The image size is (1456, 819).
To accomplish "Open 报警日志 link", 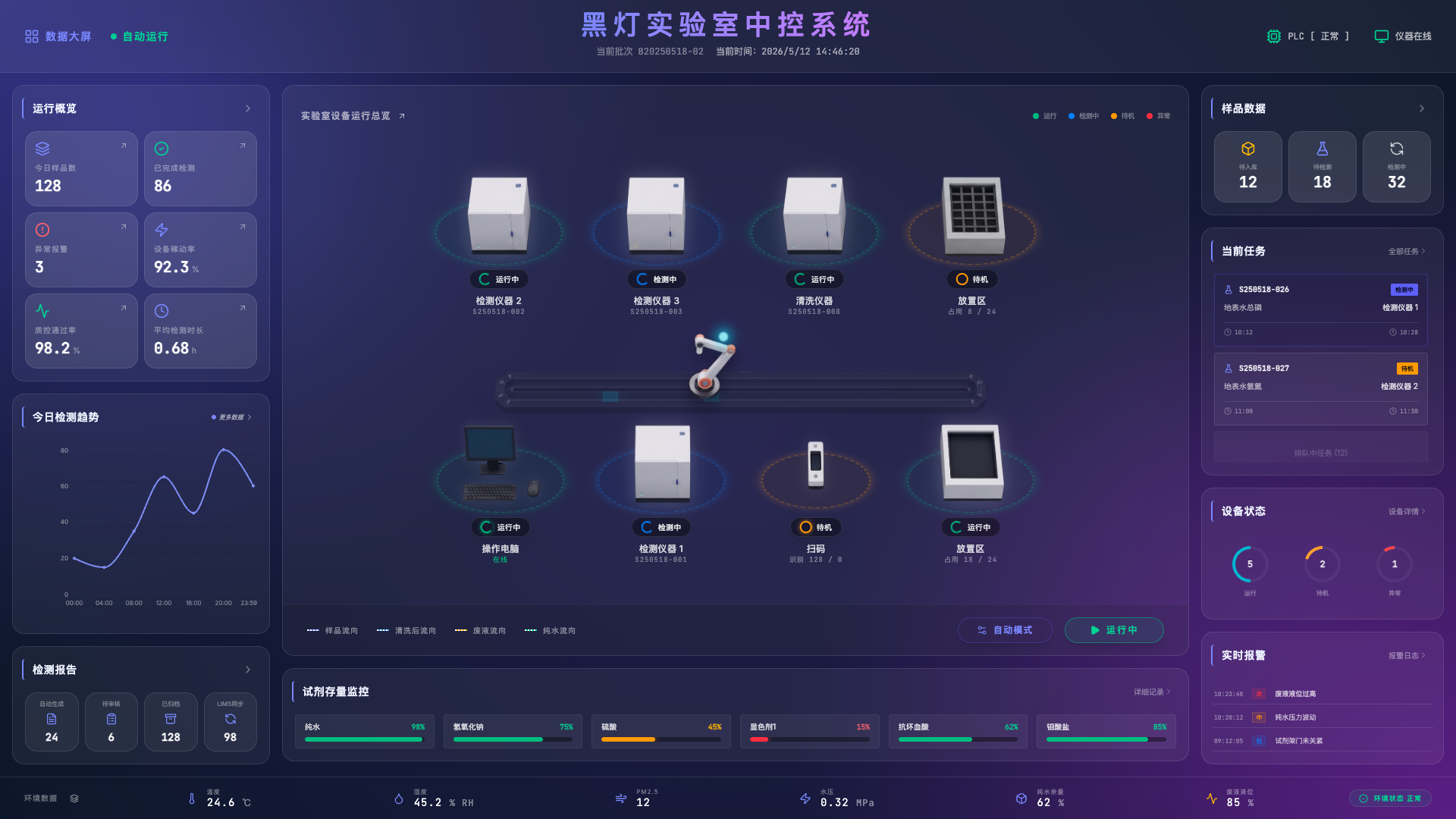I will [1407, 655].
